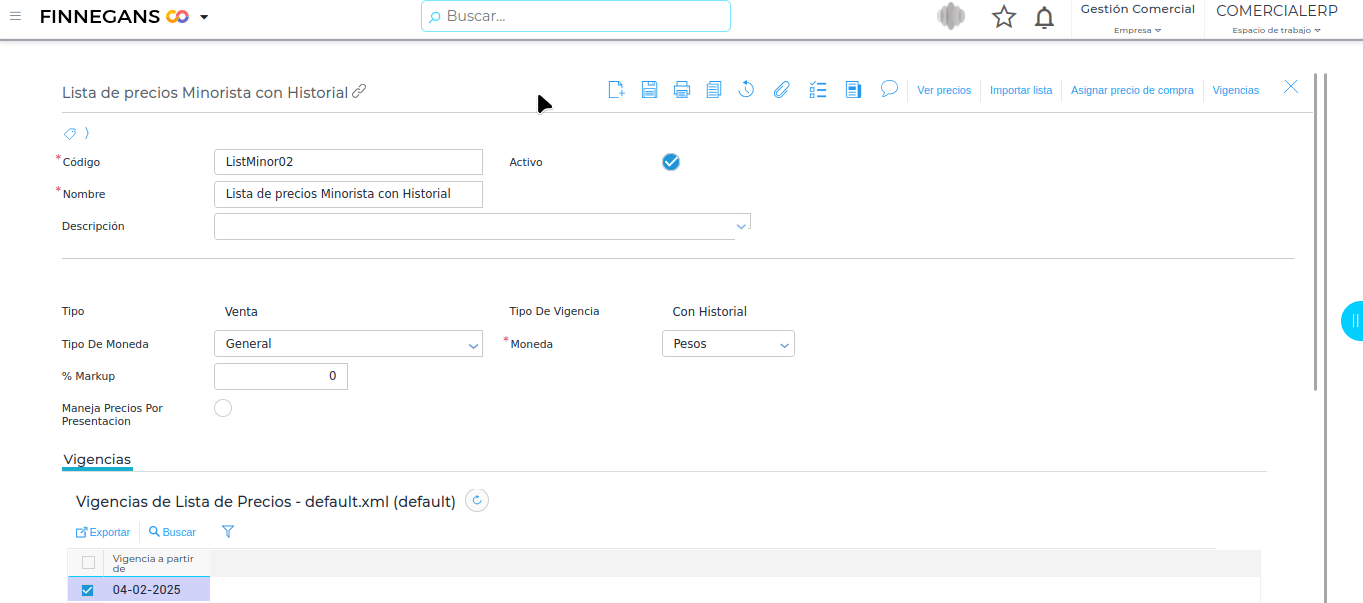1363x603 pixels.
Task: Click the Importar lista link
Action: [1021, 90]
